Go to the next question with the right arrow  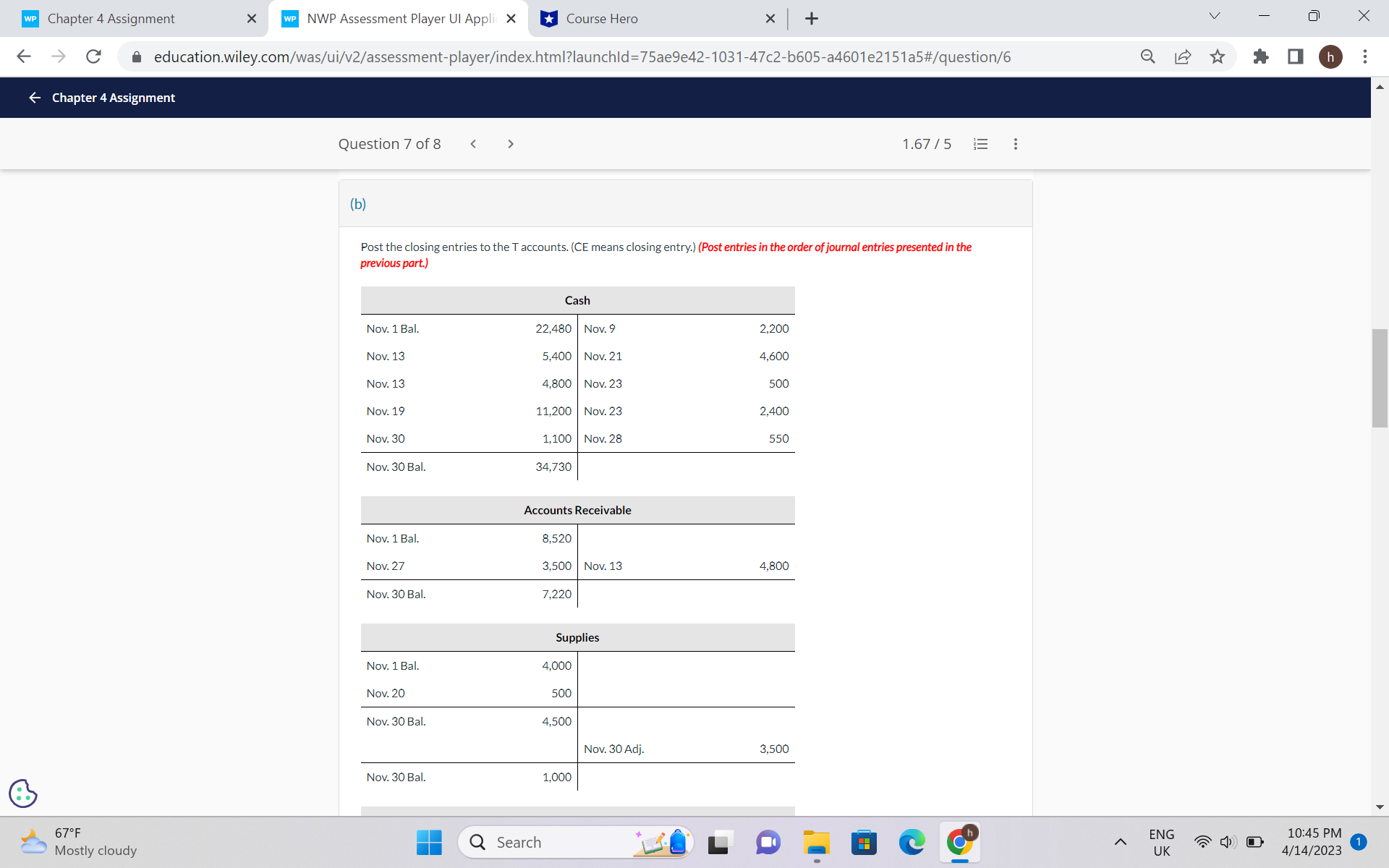click(511, 144)
